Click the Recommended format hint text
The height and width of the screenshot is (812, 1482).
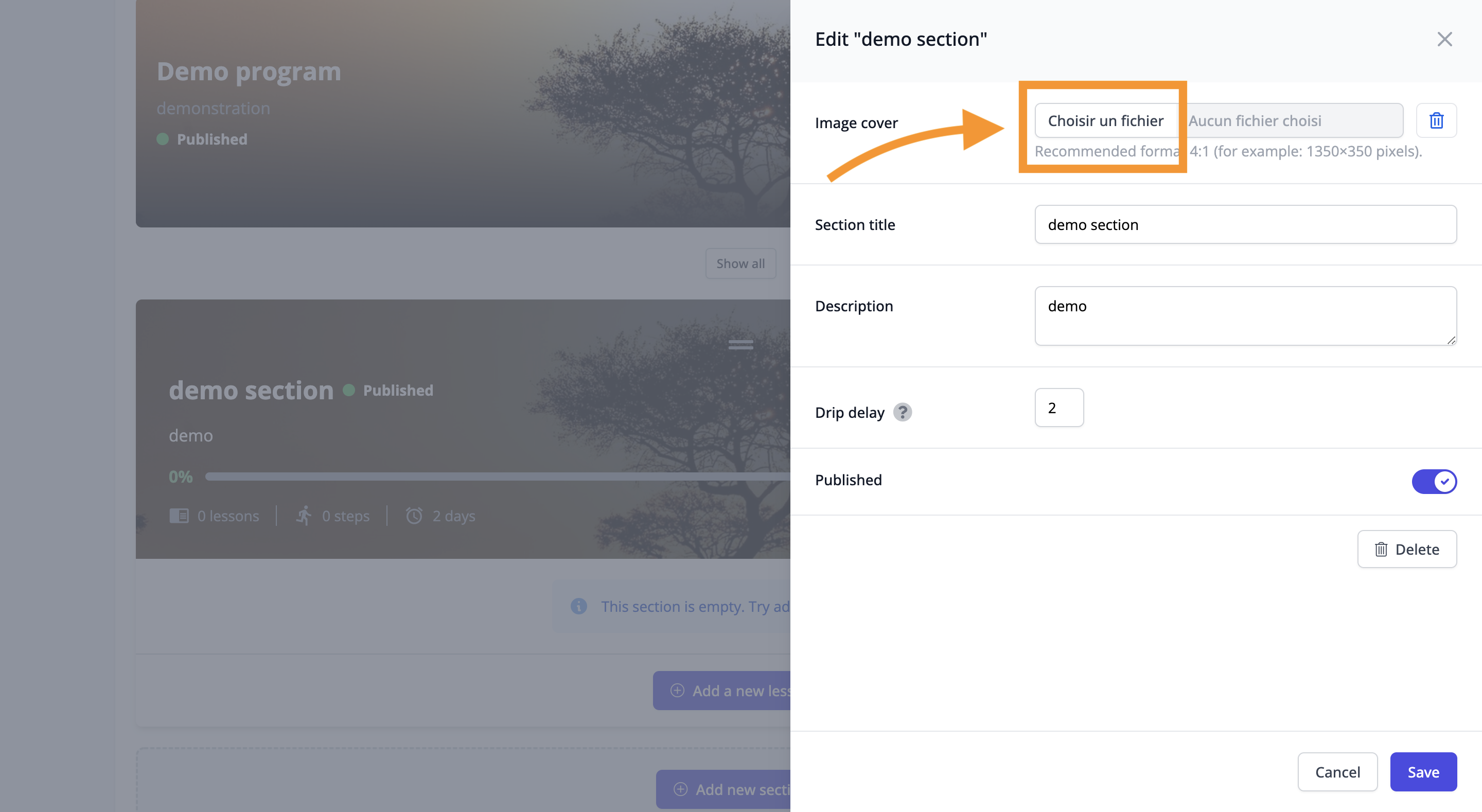1228,151
